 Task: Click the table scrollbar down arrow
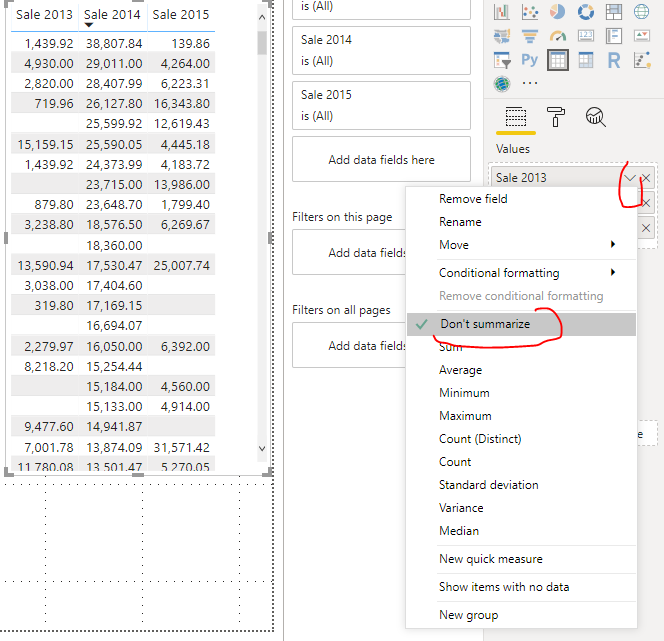[x=262, y=448]
